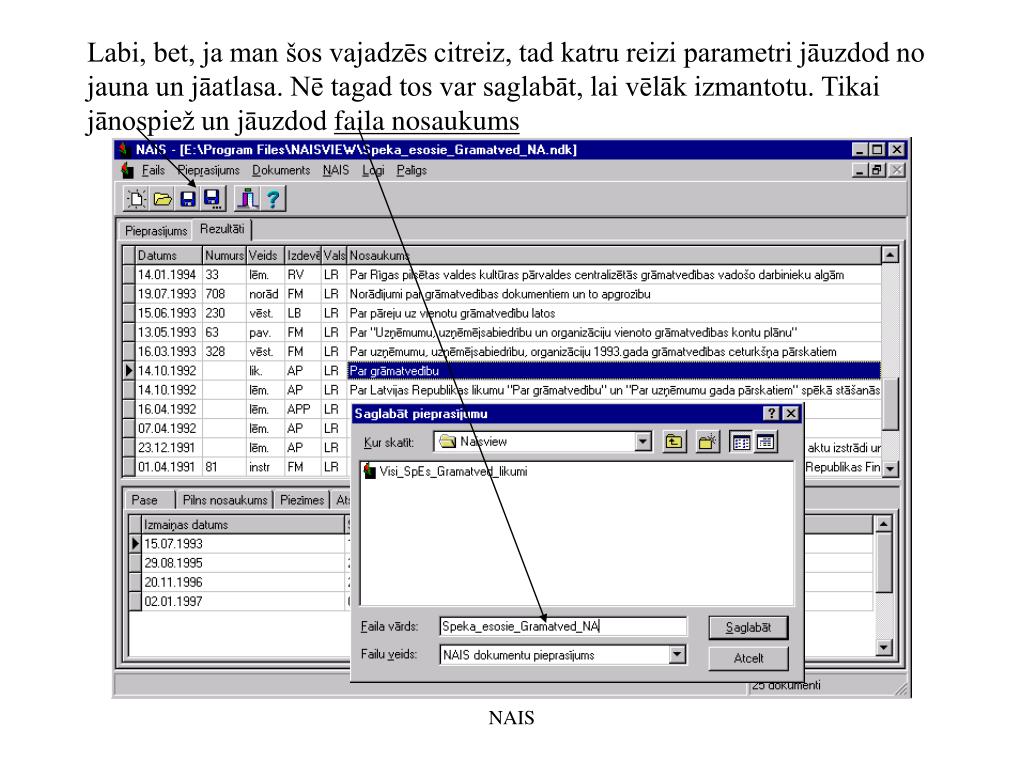Click the New query toolbar icon
The height and width of the screenshot is (768, 1024).
pyautogui.click(x=136, y=199)
